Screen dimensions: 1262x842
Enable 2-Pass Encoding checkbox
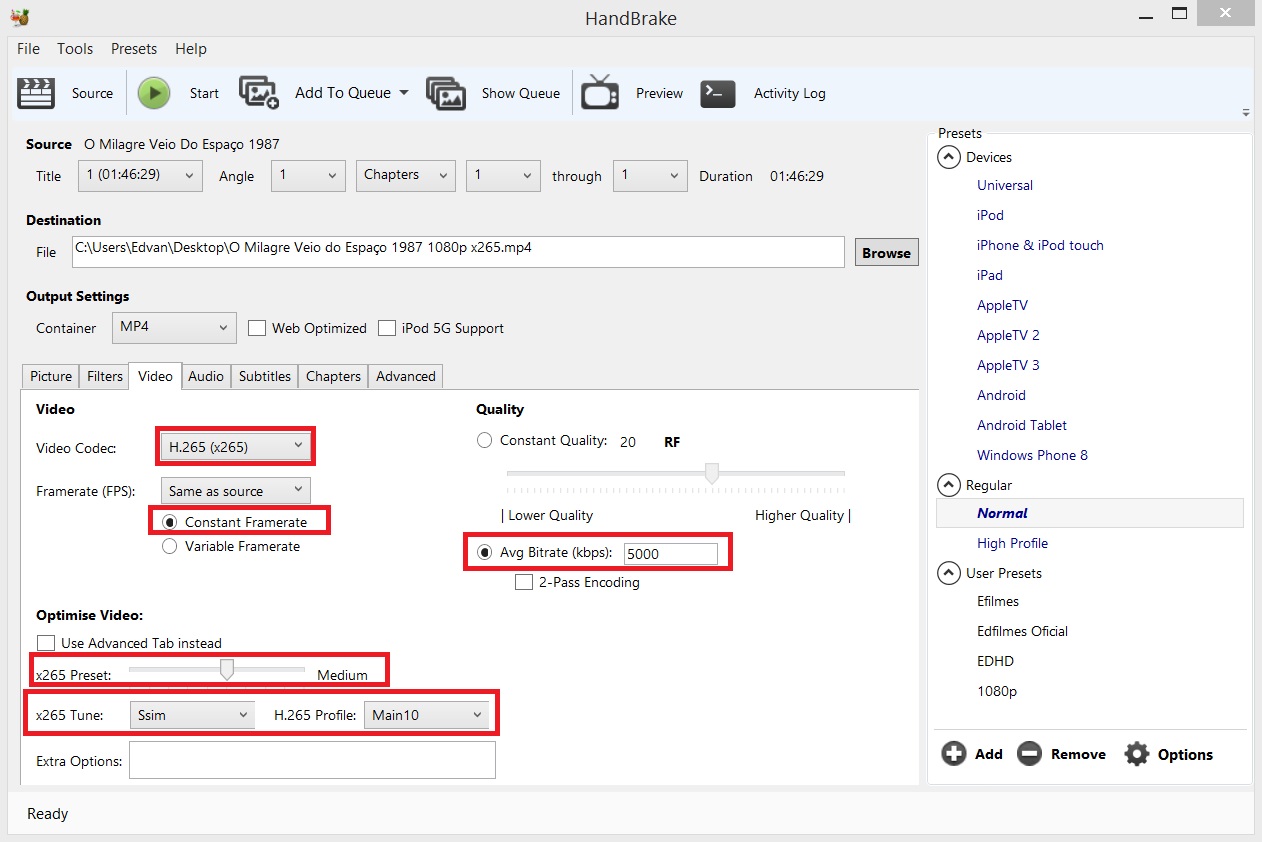coord(524,582)
